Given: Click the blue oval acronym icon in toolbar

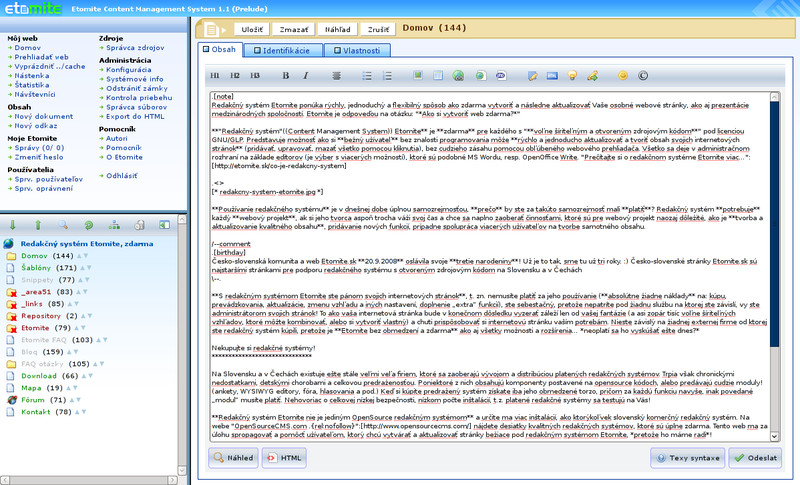Looking at the screenshot, I should coord(501,75).
